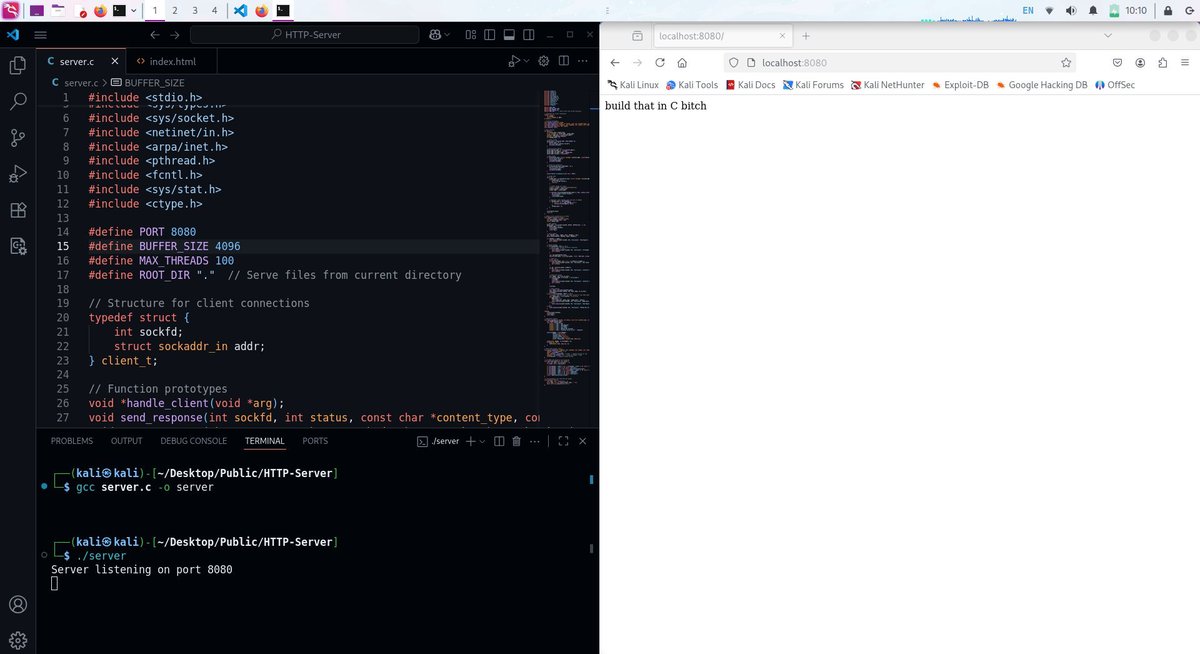Image resolution: width=1200 pixels, height=654 pixels.
Task: Bookmark this page with star icon
Action: (x=1066, y=62)
